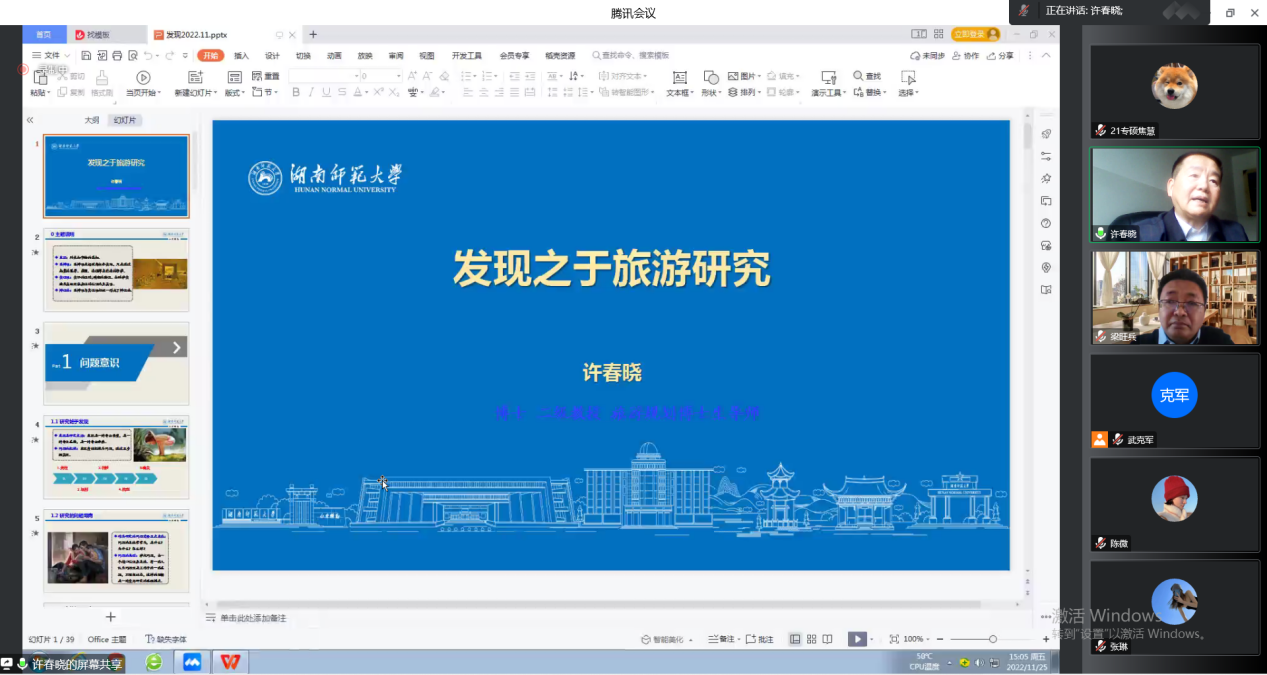The height and width of the screenshot is (675, 1267).
Task: Toggle Bold text formatting
Action: pyautogui.click(x=296, y=93)
